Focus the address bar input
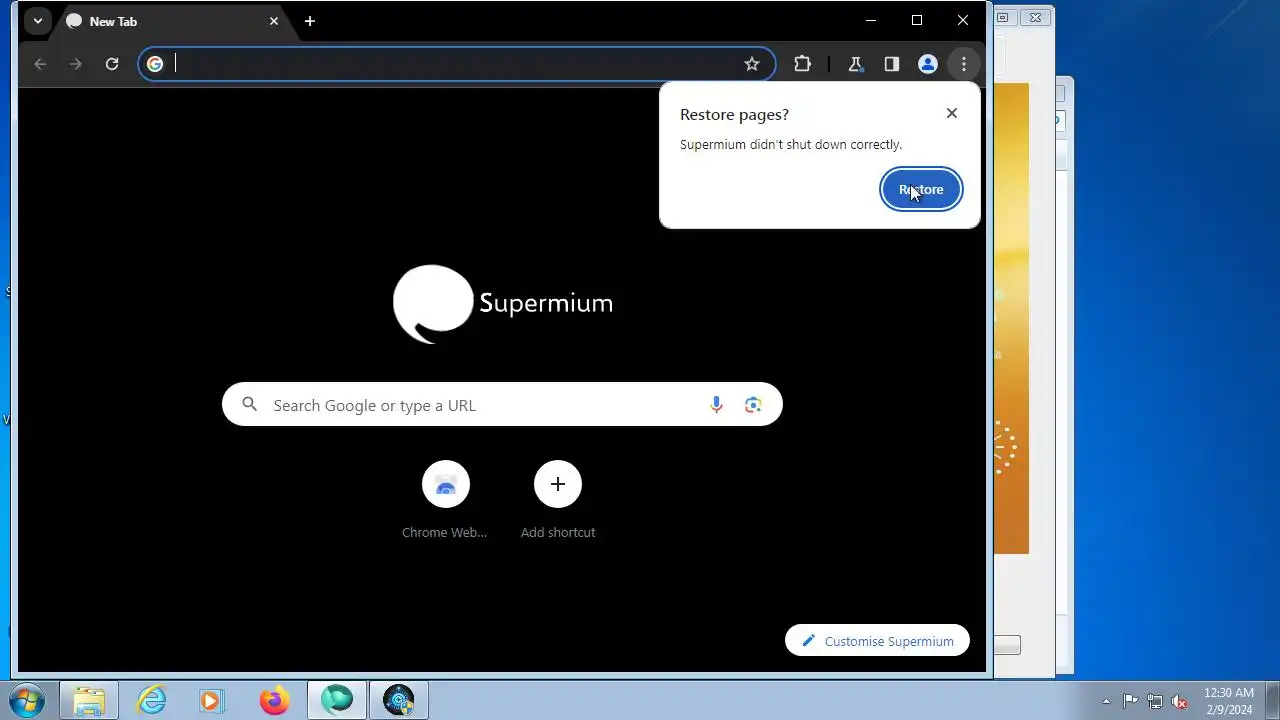1280x720 pixels. tap(455, 64)
